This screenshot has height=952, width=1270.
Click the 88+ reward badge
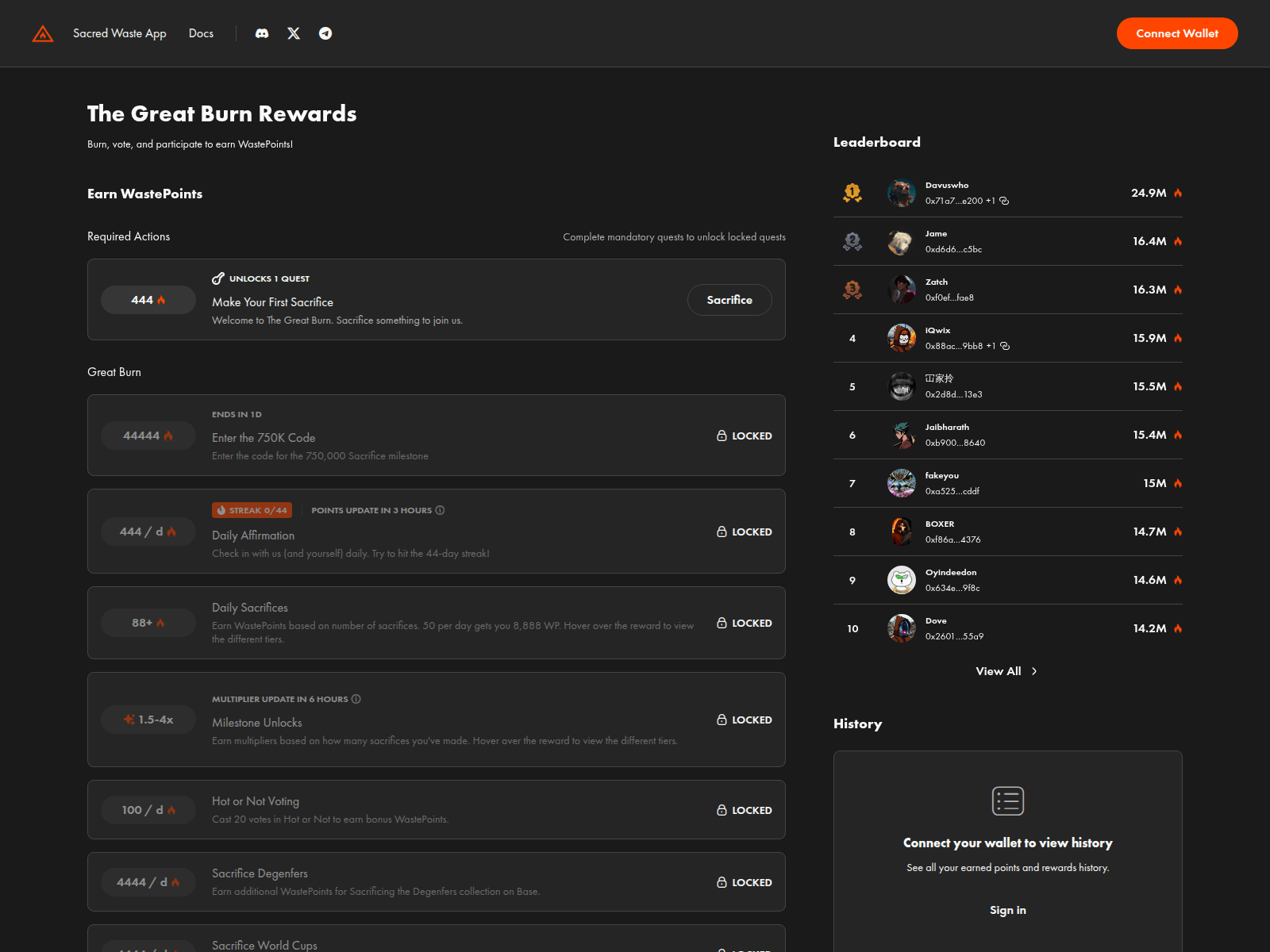pos(148,623)
